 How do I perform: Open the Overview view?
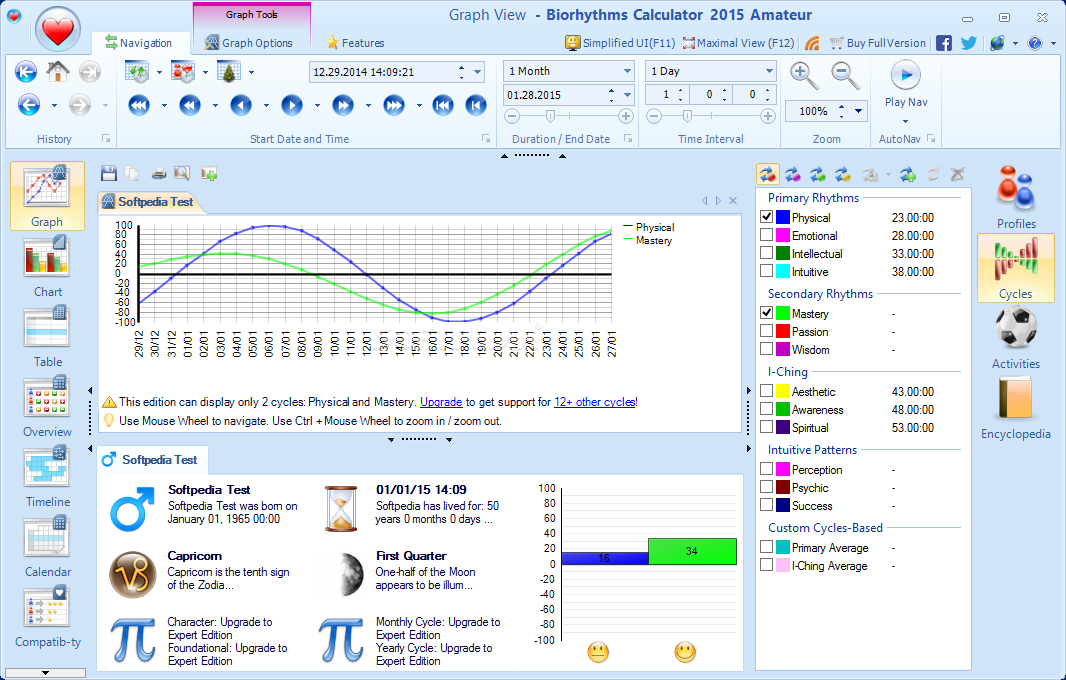point(47,407)
